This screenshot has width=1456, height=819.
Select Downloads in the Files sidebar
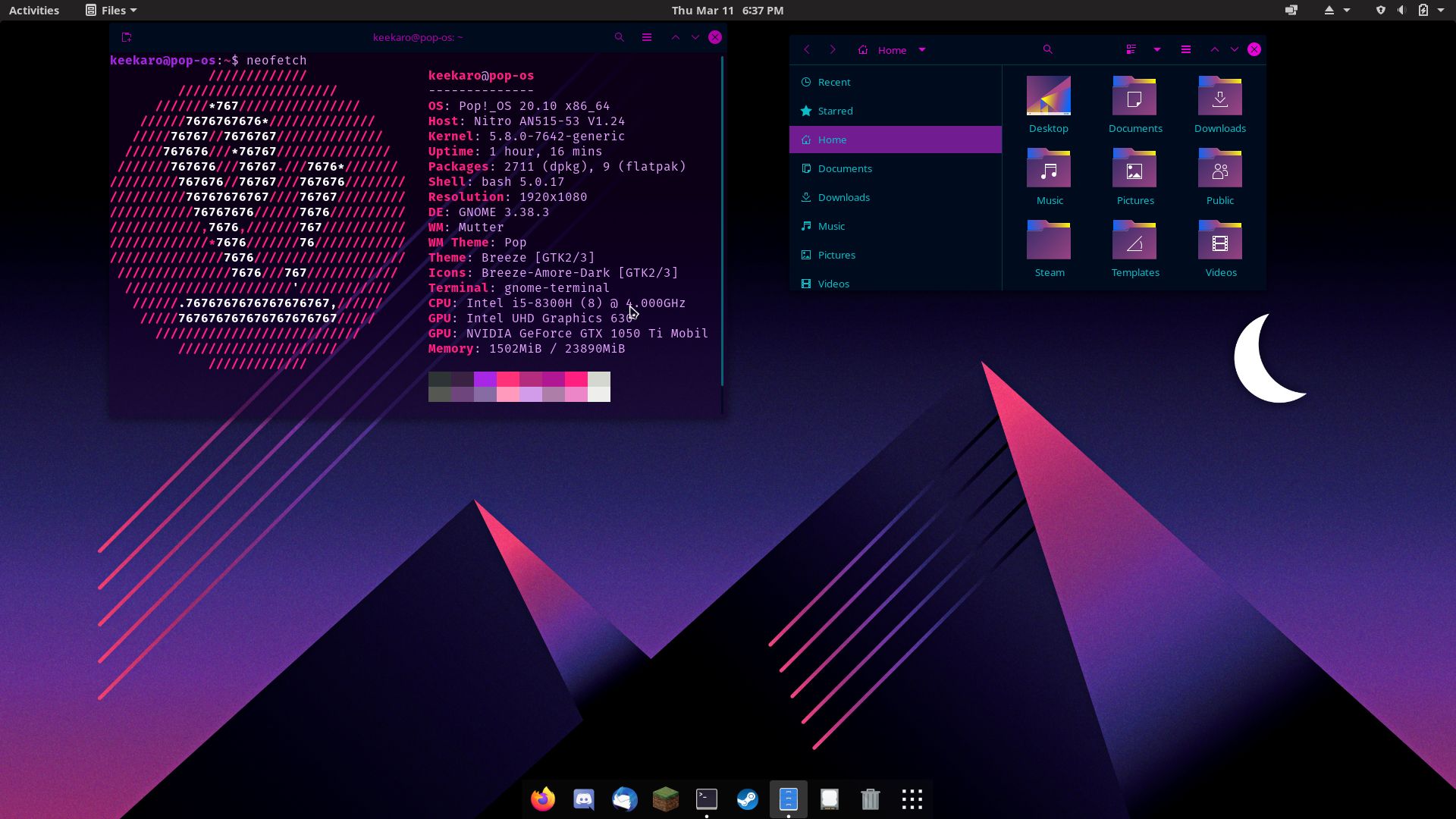(x=844, y=197)
